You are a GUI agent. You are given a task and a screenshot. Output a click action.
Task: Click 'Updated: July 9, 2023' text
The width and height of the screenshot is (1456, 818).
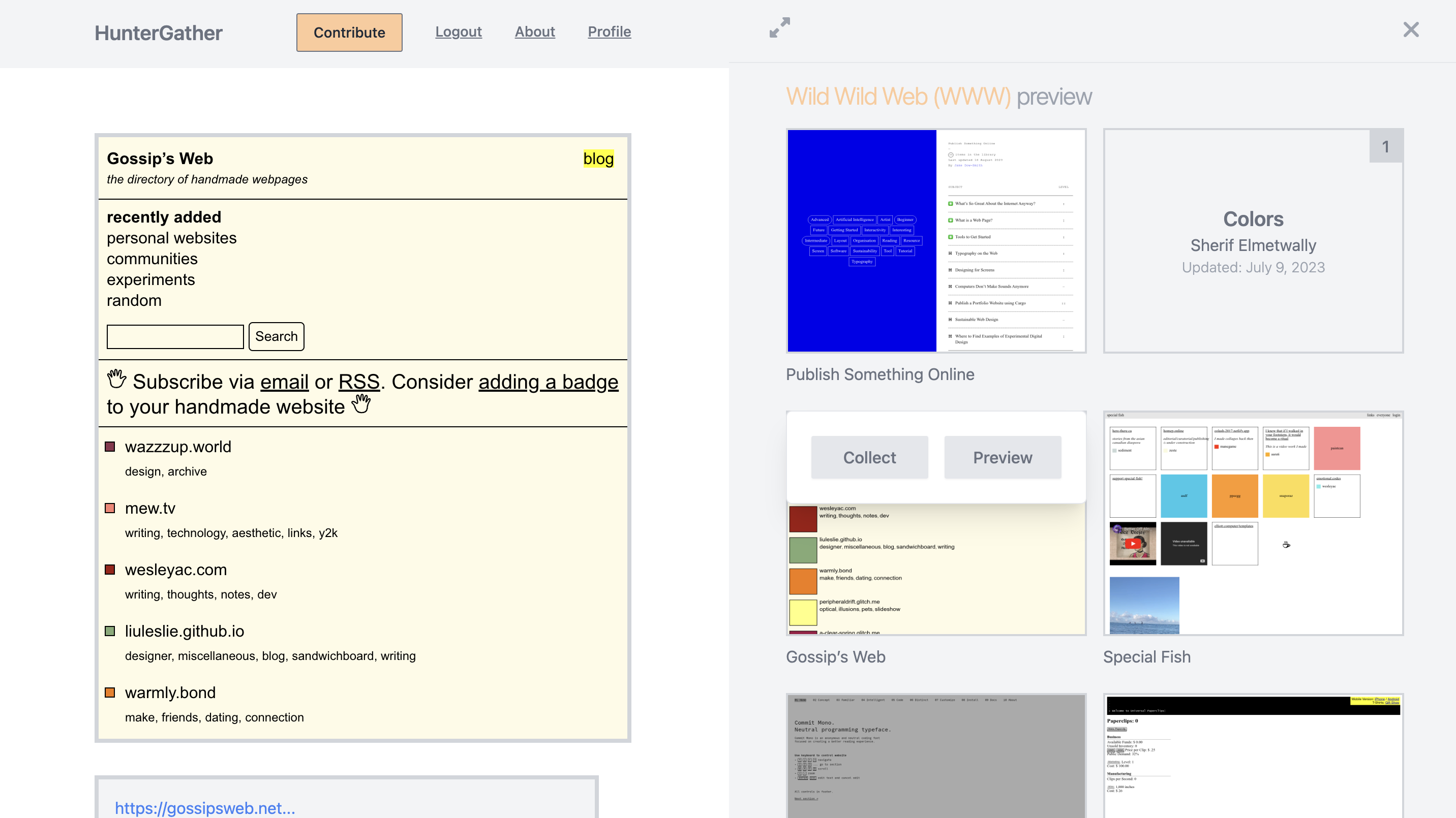tap(1253, 267)
